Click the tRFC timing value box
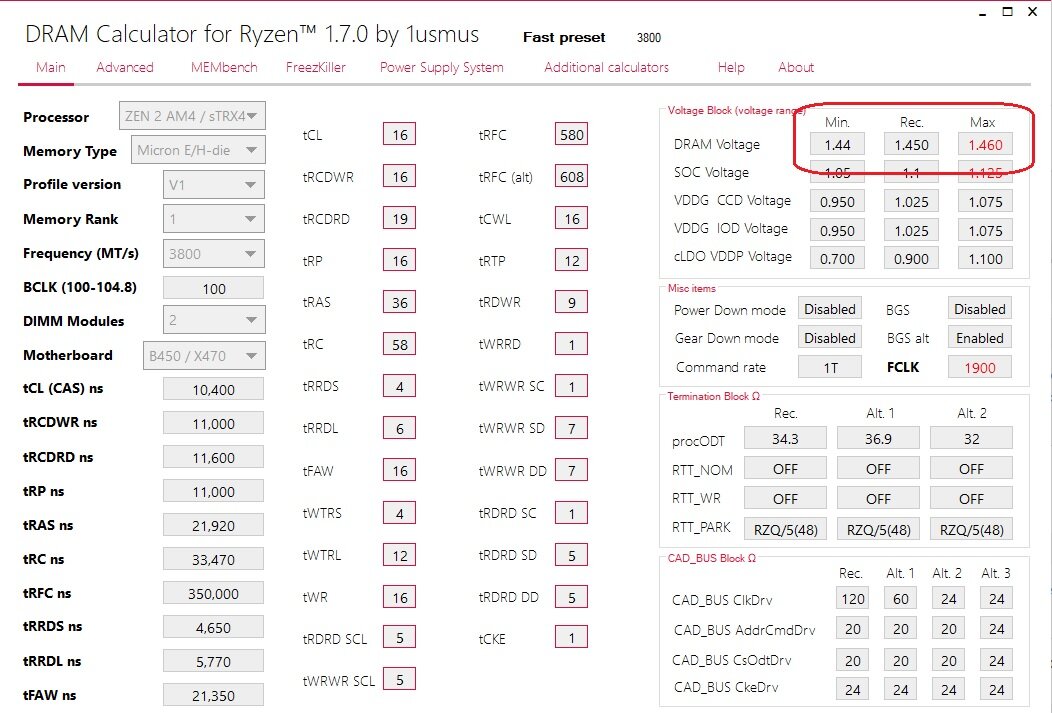 tap(571, 135)
